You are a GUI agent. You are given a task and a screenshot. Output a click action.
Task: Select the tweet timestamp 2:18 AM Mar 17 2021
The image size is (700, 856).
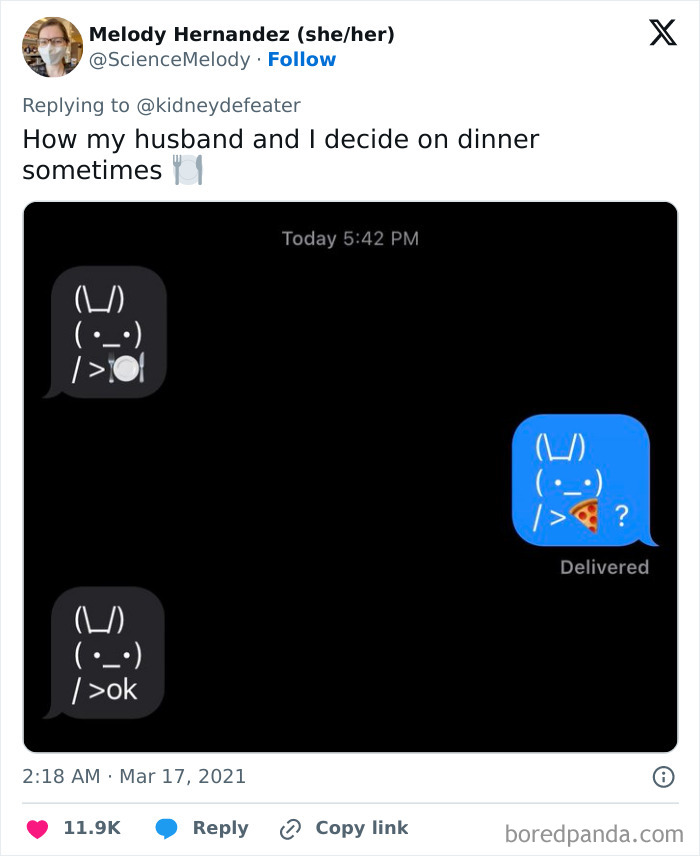point(132,776)
